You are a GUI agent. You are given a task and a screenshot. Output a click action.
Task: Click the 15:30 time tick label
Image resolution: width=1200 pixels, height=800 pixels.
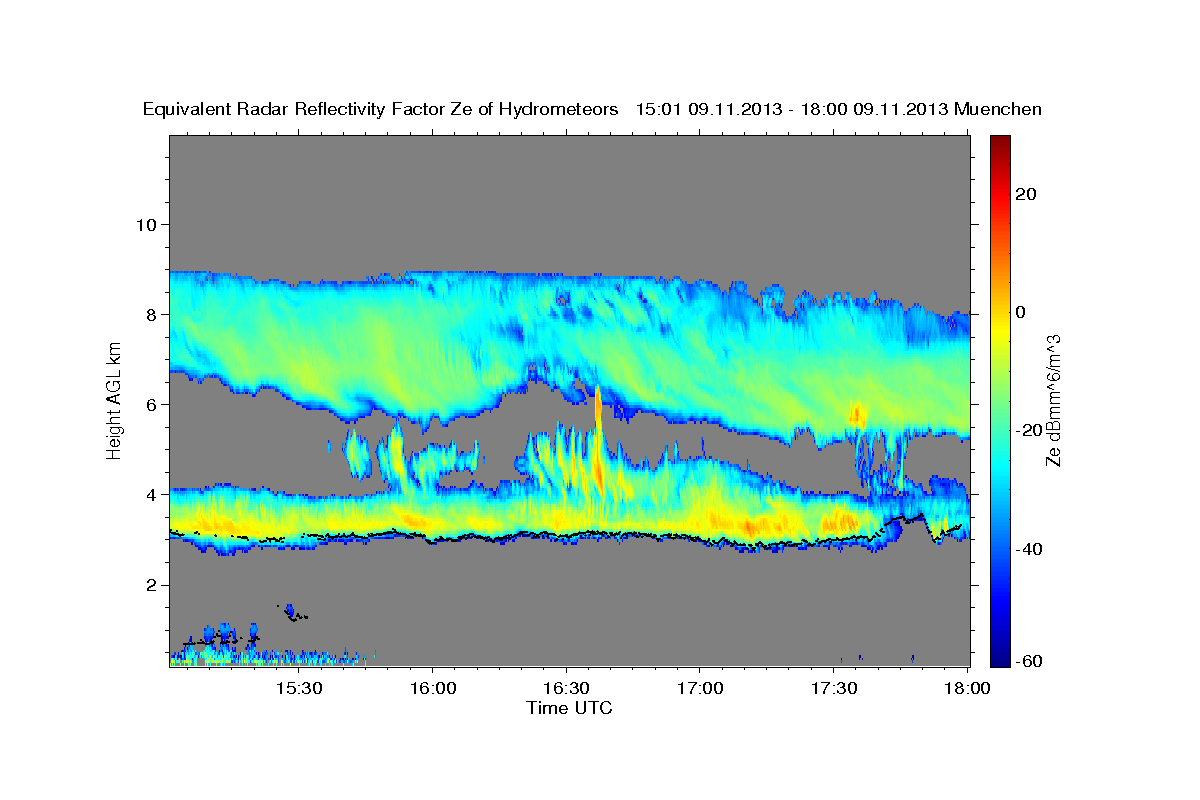(299, 688)
